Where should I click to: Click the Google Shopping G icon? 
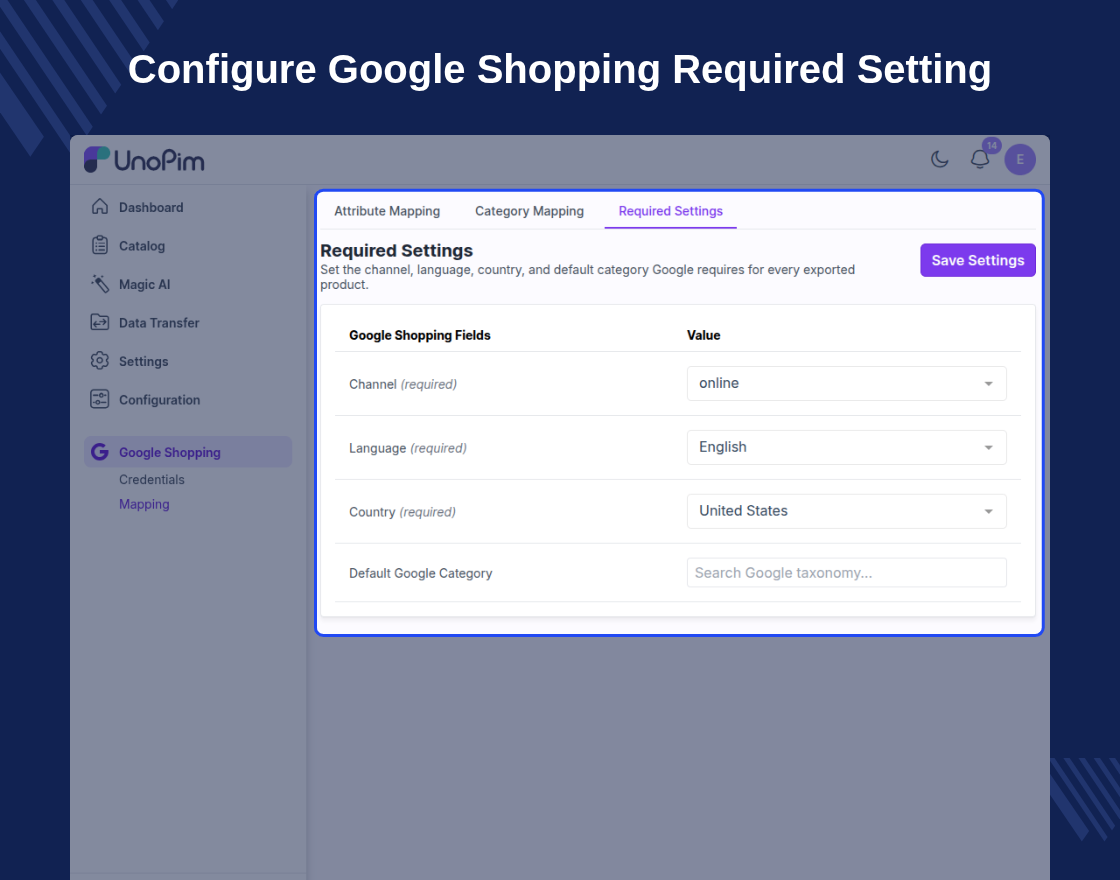(100, 452)
